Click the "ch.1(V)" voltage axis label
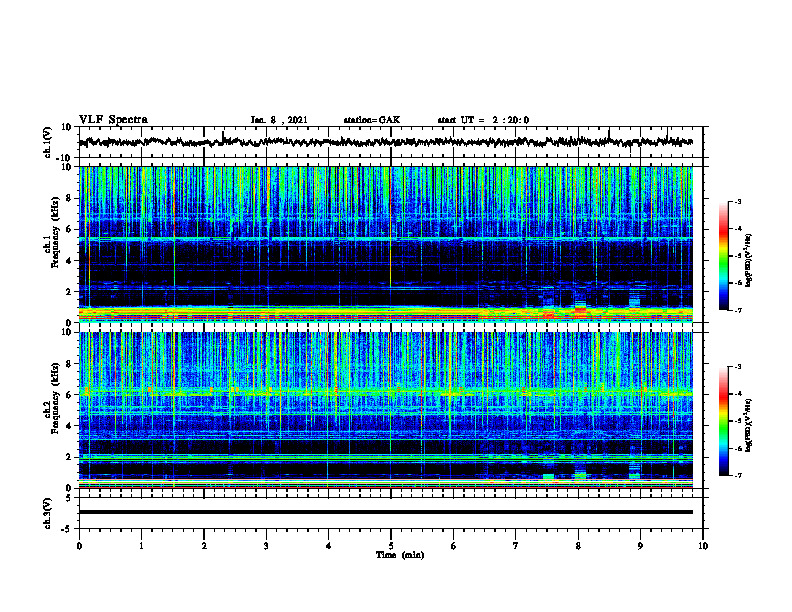Image resolution: width=792 pixels, height=612 pixels. (x=48, y=142)
